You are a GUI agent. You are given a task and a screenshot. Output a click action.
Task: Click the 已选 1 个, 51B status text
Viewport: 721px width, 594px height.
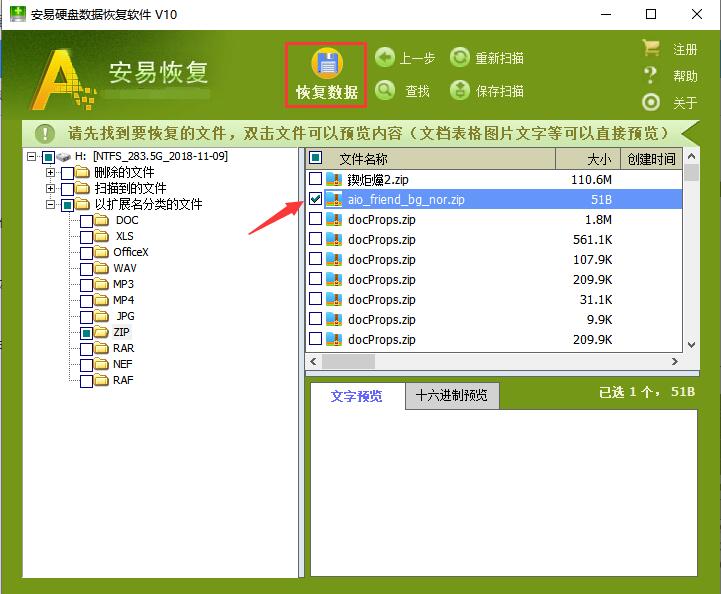(x=647, y=392)
